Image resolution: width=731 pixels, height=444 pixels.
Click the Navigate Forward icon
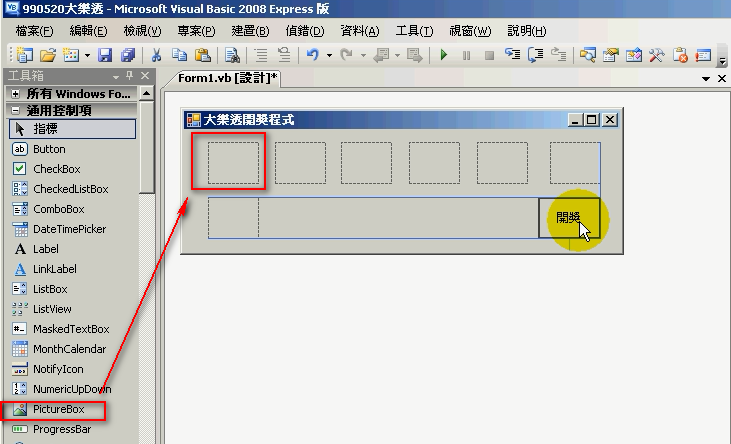pyautogui.click(x=414, y=55)
